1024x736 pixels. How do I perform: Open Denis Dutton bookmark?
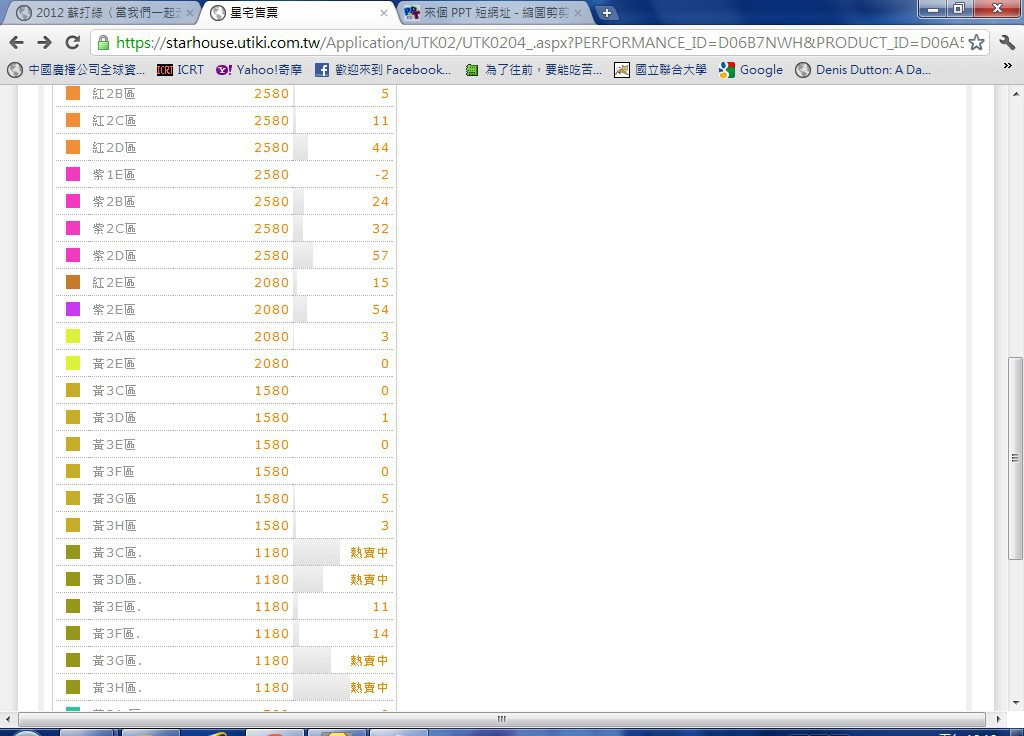[x=863, y=70]
